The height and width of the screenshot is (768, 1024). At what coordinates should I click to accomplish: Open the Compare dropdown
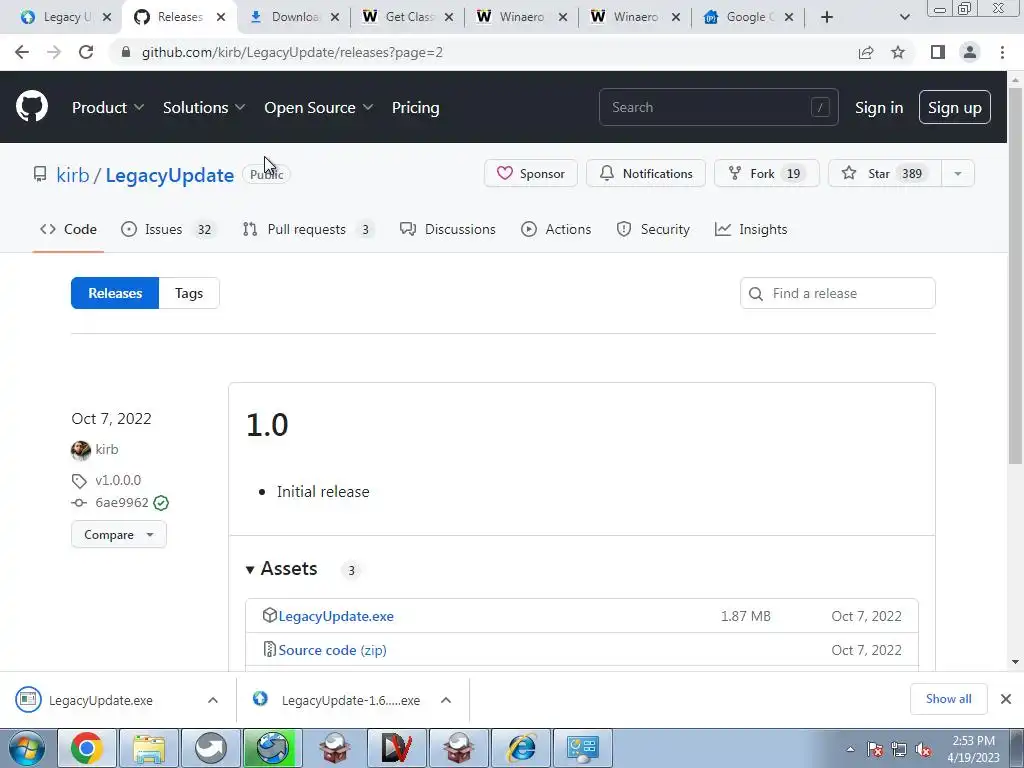tap(119, 535)
